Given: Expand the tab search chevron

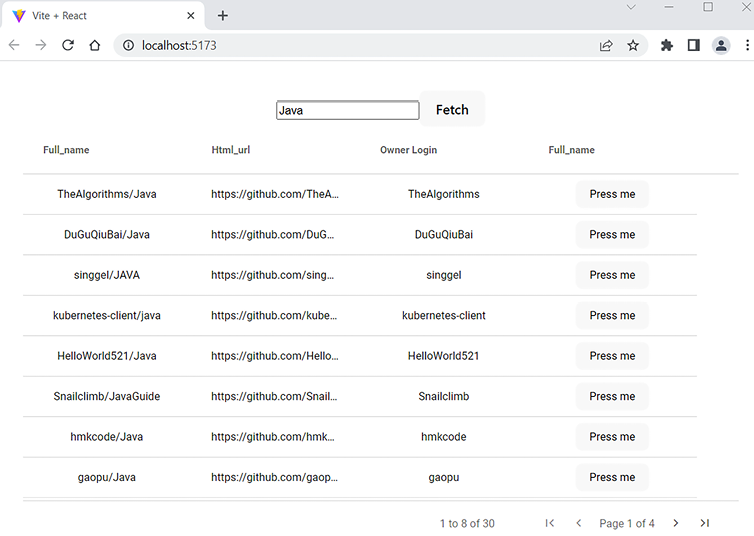Looking at the screenshot, I should 631,7.
